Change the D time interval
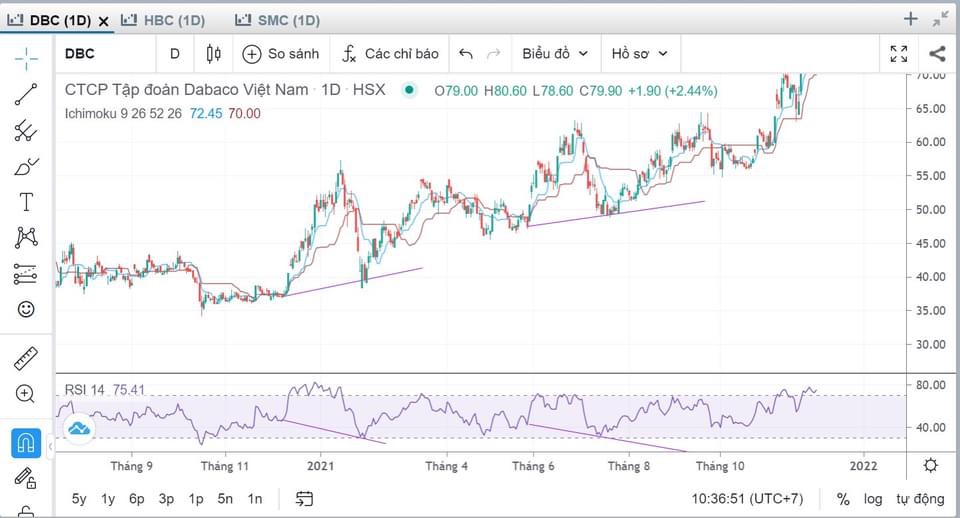 (174, 54)
